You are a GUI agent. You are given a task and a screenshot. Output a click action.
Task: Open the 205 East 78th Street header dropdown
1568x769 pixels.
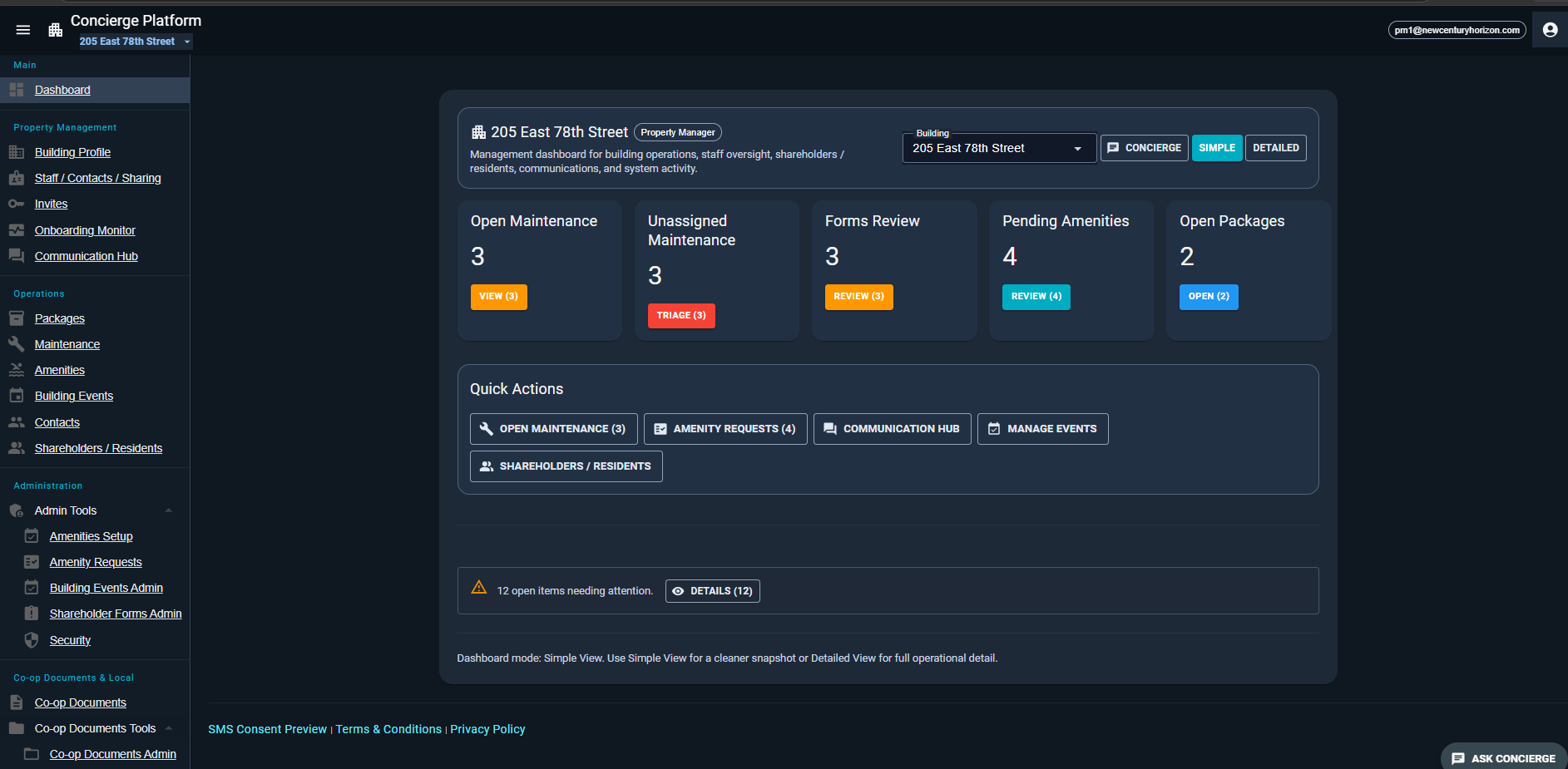(136, 42)
